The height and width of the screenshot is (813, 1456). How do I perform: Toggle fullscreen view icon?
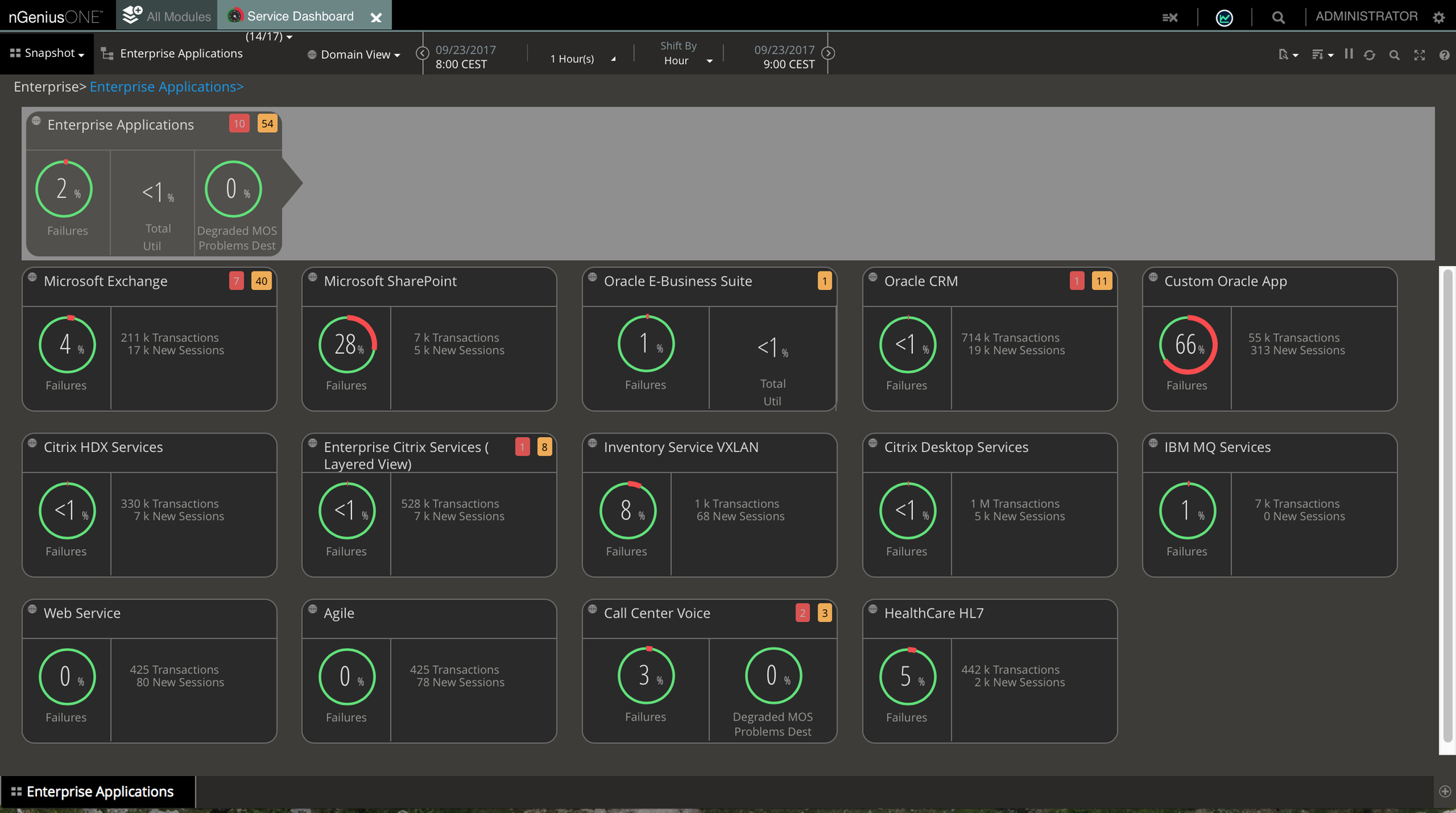click(1420, 55)
